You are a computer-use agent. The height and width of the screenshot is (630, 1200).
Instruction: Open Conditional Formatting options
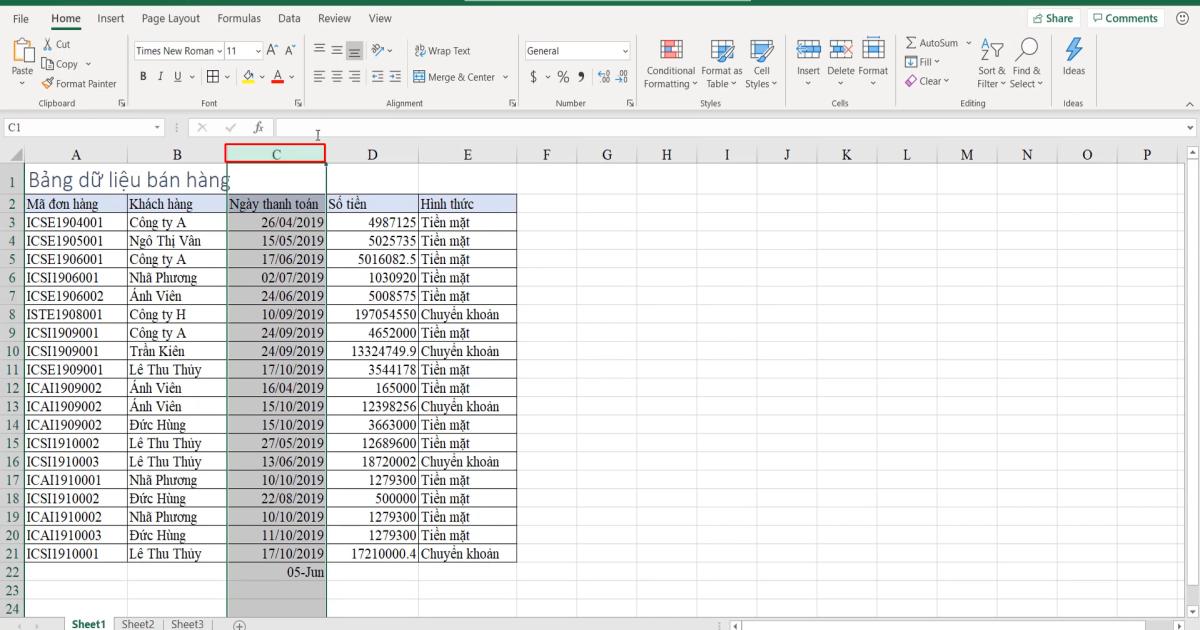[x=669, y=64]
